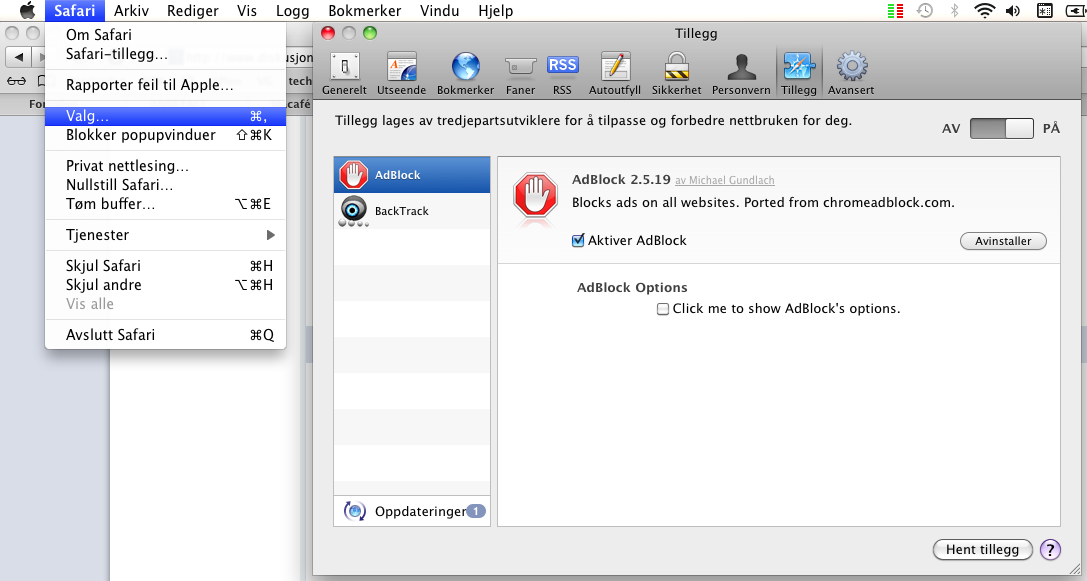Viewport: 1087px width, 581px height.
Task: Click the help question mark button
Action: 1050,550
